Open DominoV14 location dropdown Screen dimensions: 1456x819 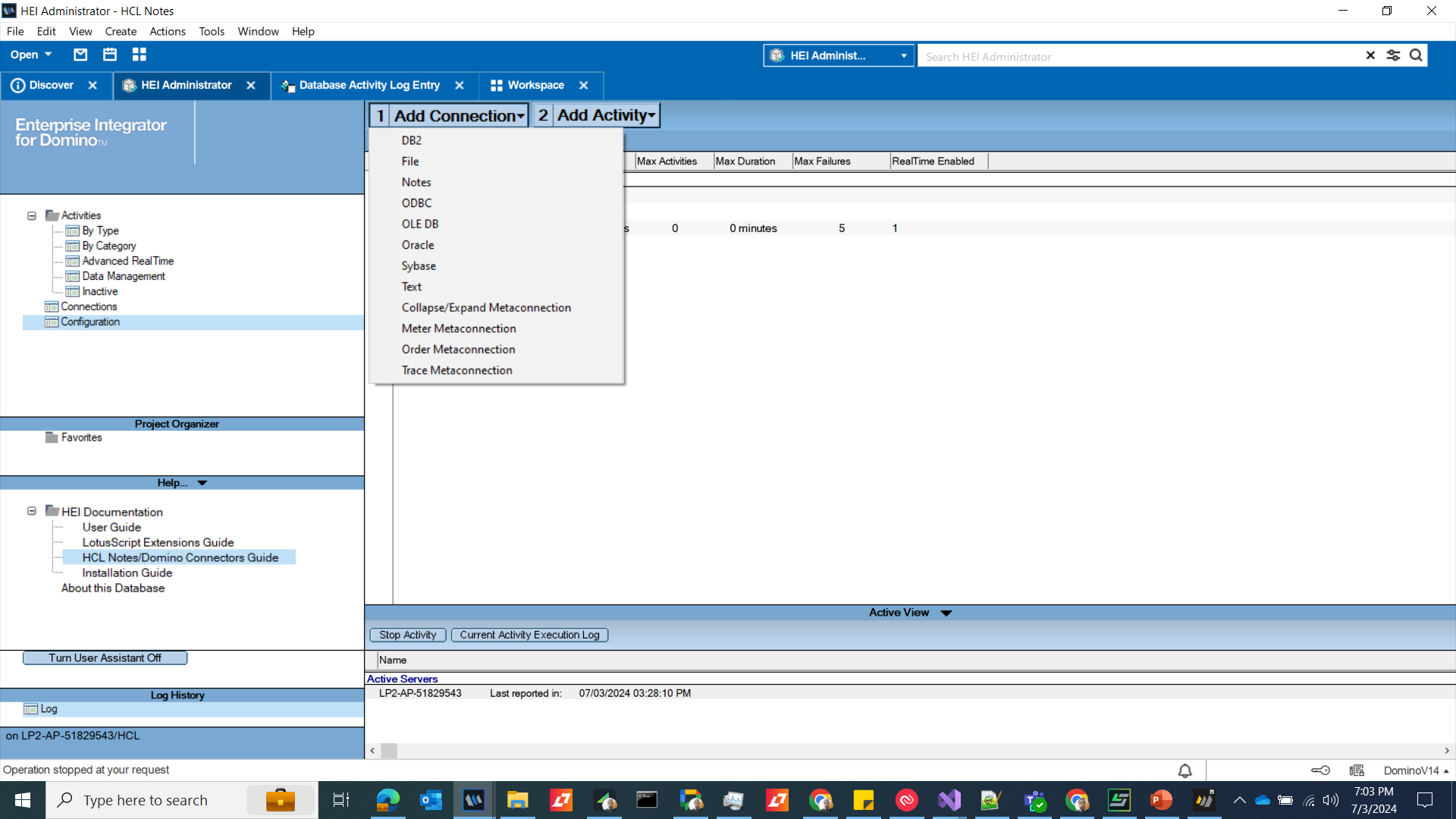1415,770
